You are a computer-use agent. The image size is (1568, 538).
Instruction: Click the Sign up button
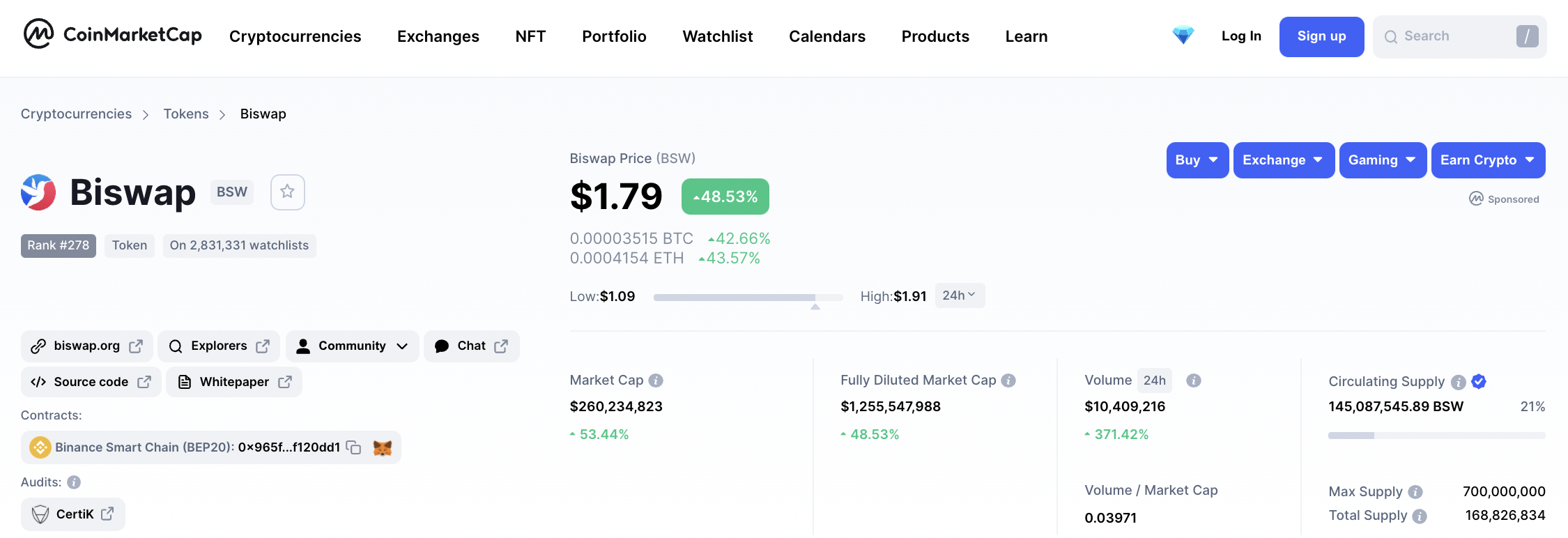tap(1321, 36)
